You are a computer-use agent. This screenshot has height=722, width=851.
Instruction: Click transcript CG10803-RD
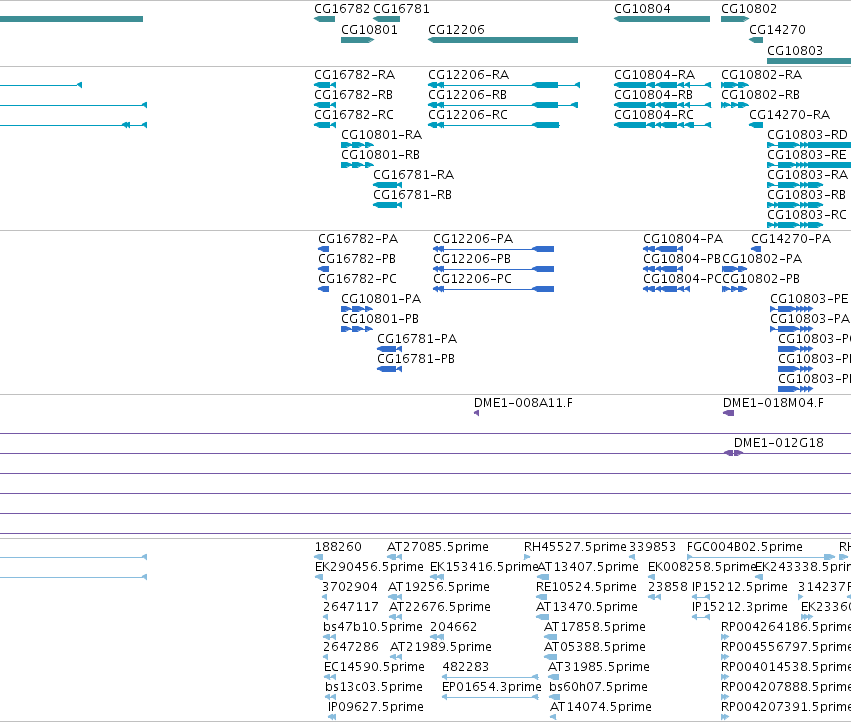(x=807, y=135)
